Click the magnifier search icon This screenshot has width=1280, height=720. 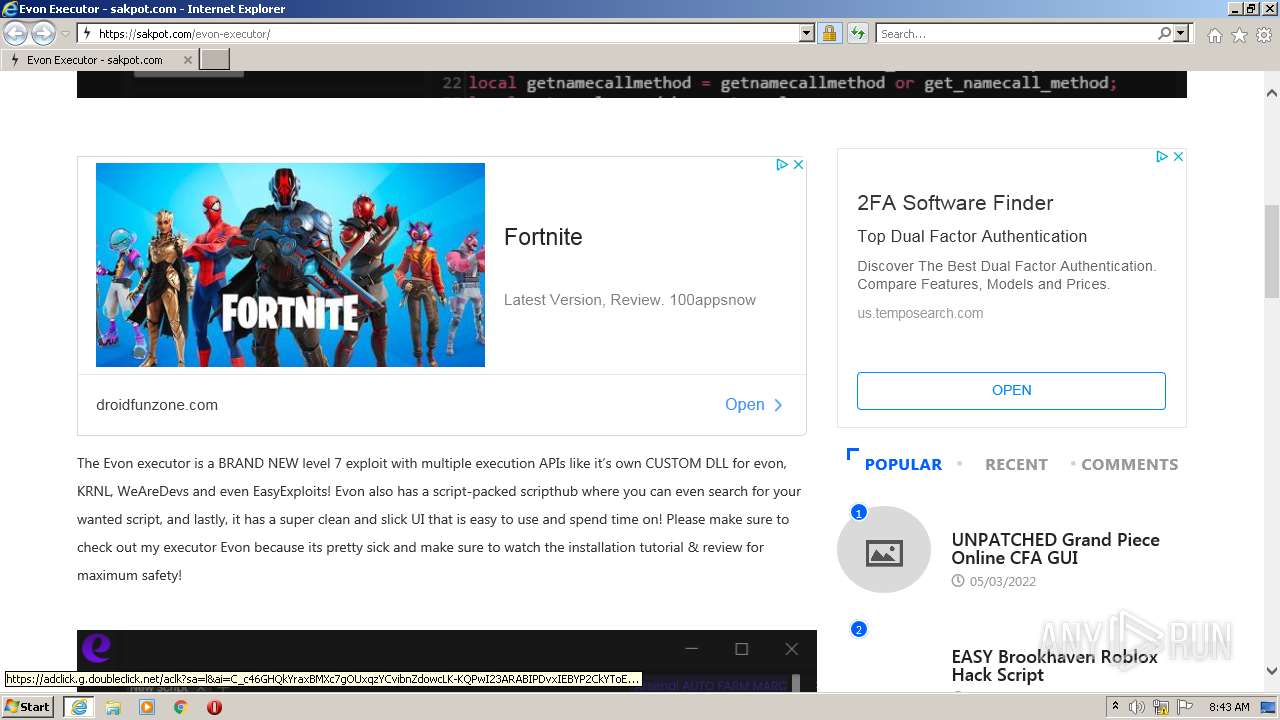[x=1164, y=34]
